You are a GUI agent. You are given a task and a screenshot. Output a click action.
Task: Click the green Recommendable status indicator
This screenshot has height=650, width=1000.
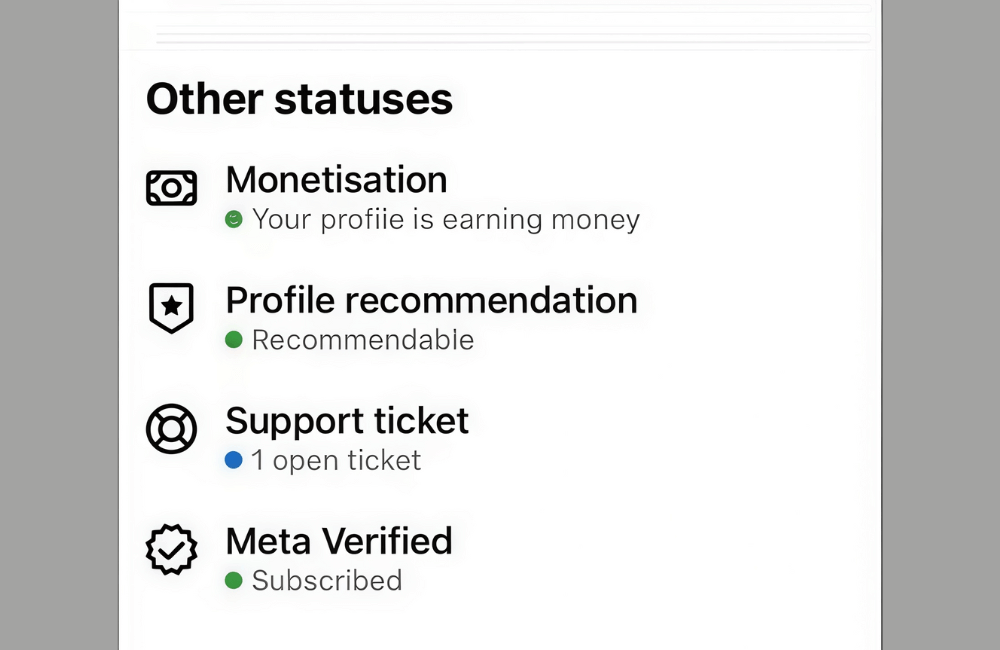click(x=235, y=339)
